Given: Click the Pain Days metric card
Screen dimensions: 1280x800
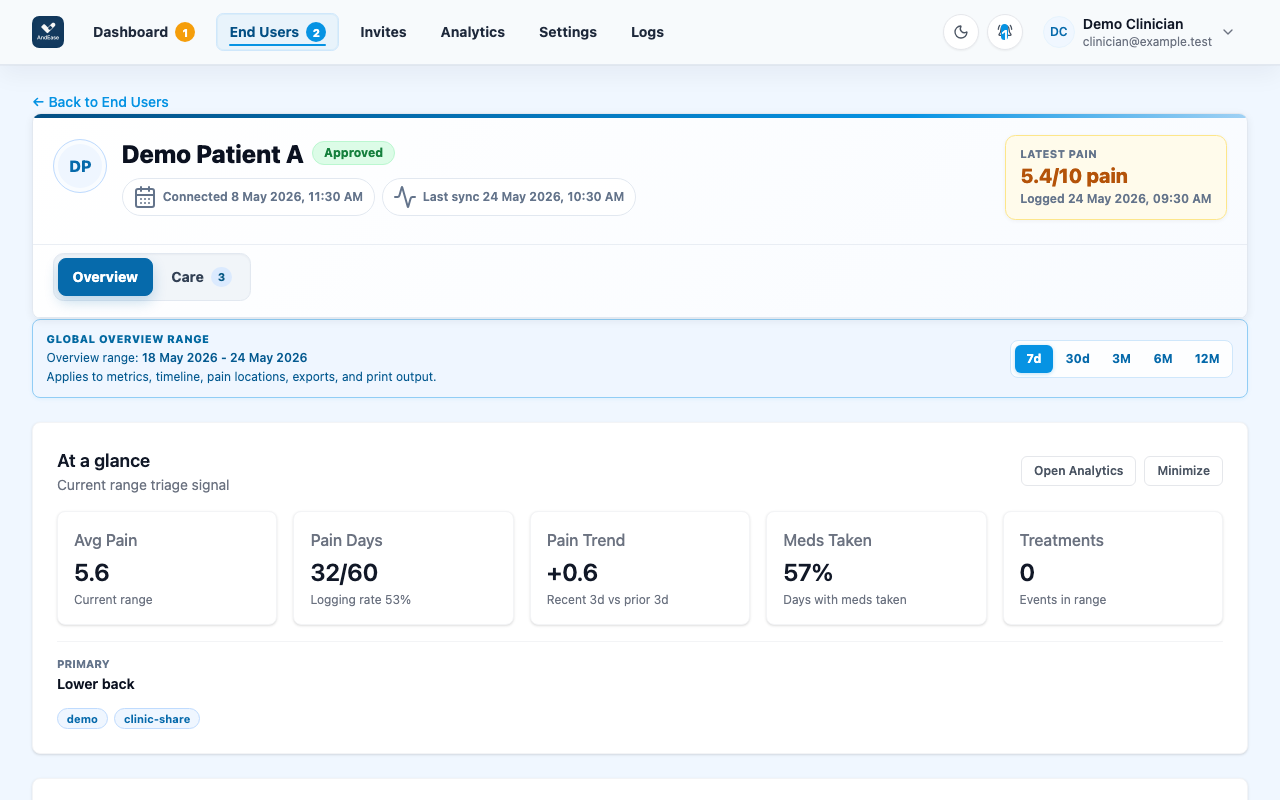Looking at the screenshot, I should (x=403, y=568).
